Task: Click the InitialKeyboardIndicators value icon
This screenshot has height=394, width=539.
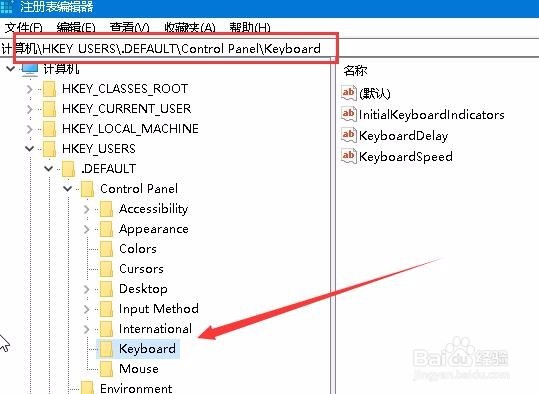Action: tap(349, 114)
